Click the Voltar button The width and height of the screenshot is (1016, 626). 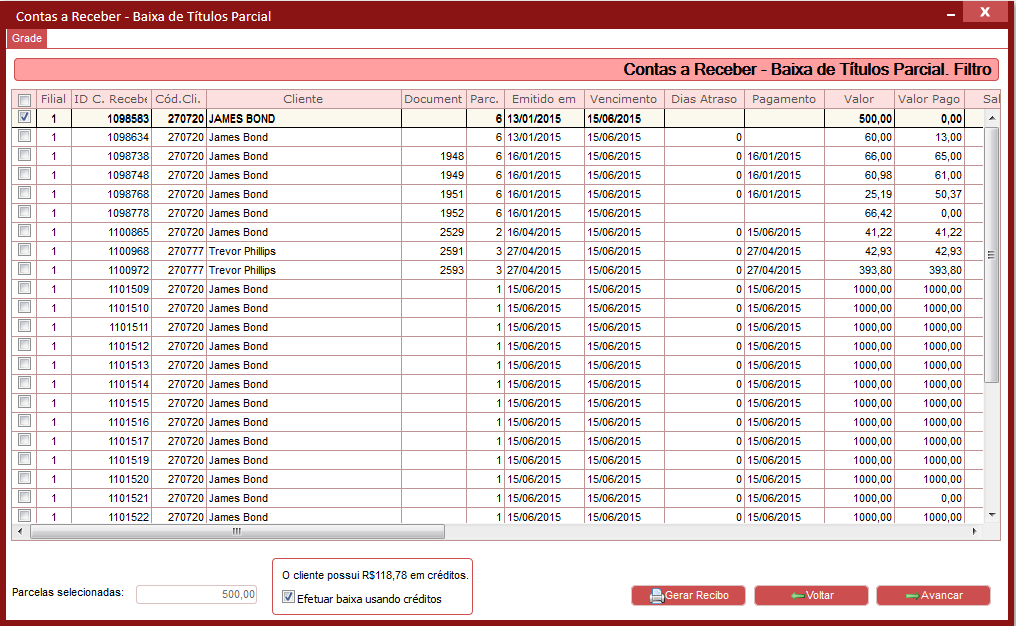[811, 596]
